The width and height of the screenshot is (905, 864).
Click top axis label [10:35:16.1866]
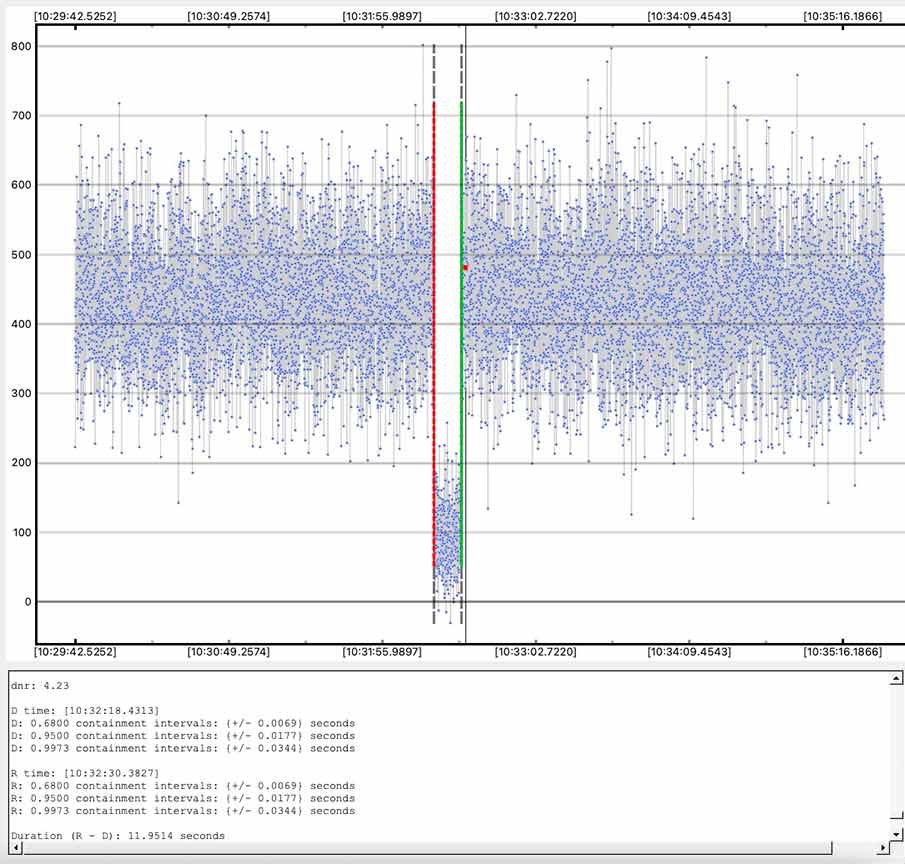pos(843,16)
